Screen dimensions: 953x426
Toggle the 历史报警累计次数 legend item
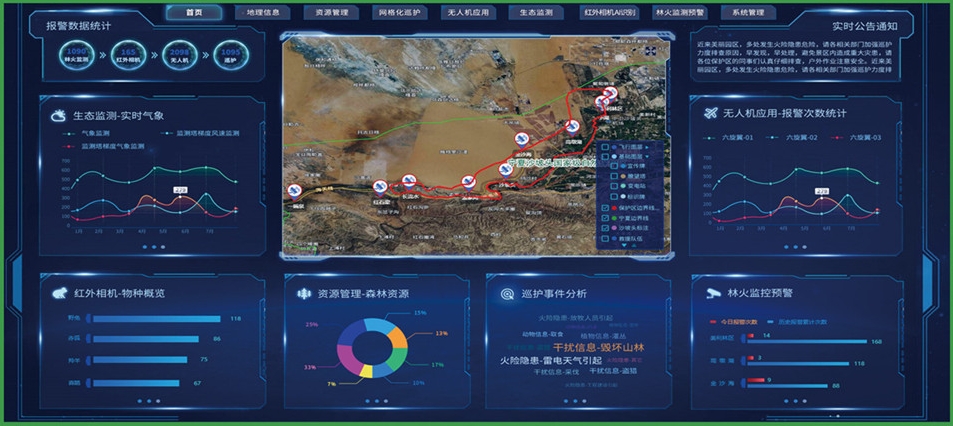click(x=797, y=321)
